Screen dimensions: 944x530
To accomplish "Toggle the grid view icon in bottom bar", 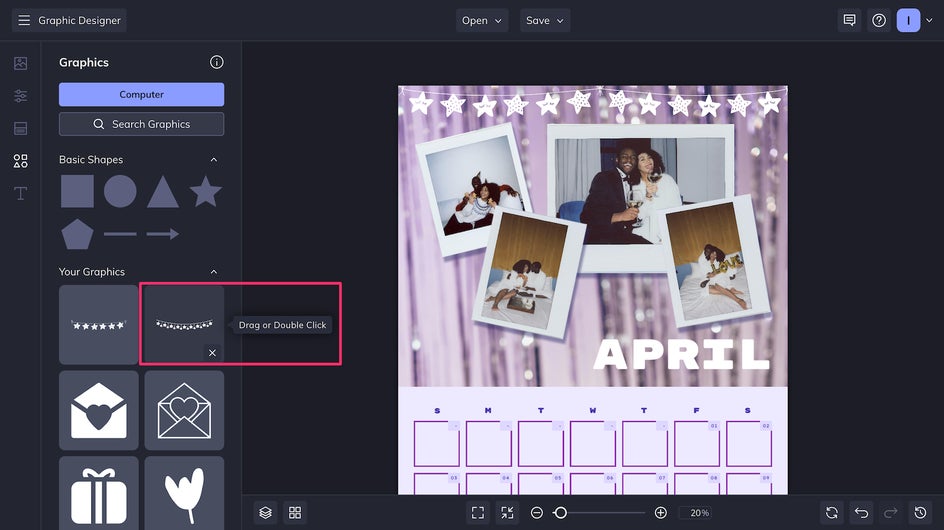I will pyautogui.click(x=295, y=513).
